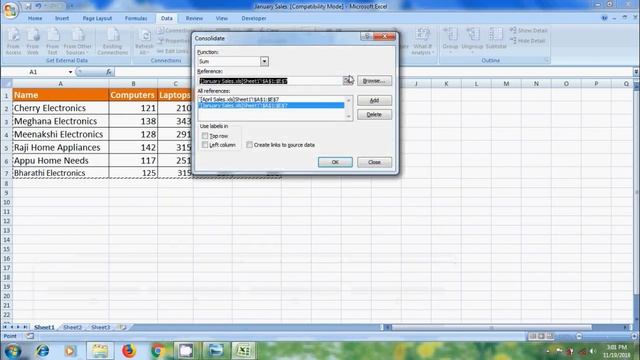
Task: Switch to Sheet2 worksheet tab
Action: coord(73,327)
